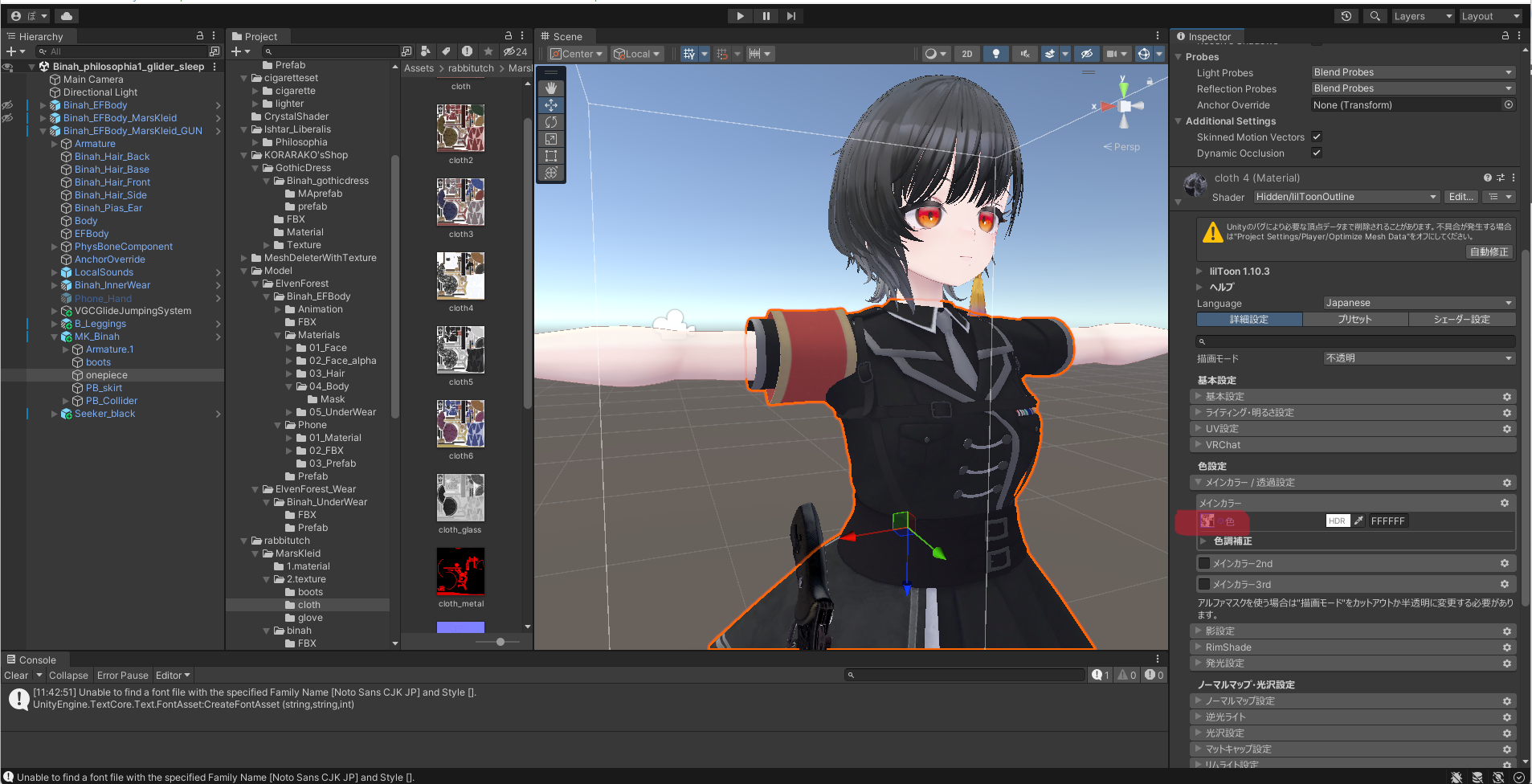
Task: Enable the メインカラー3rd checkbox
Action: (1204, 584)
